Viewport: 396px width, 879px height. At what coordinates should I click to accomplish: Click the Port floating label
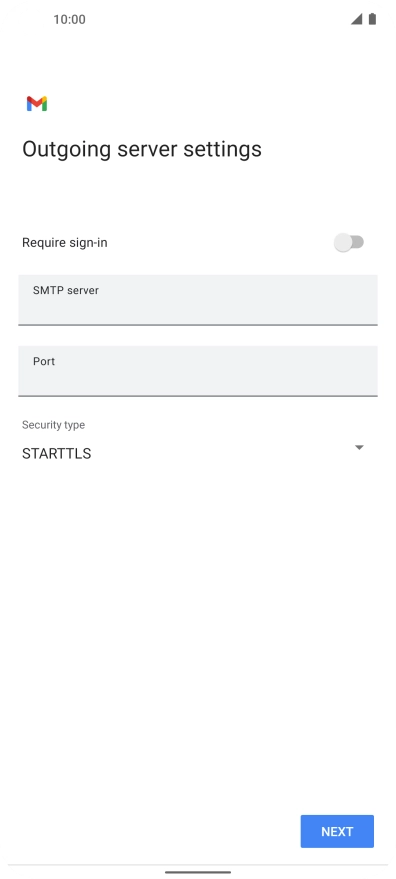point(44,362)
